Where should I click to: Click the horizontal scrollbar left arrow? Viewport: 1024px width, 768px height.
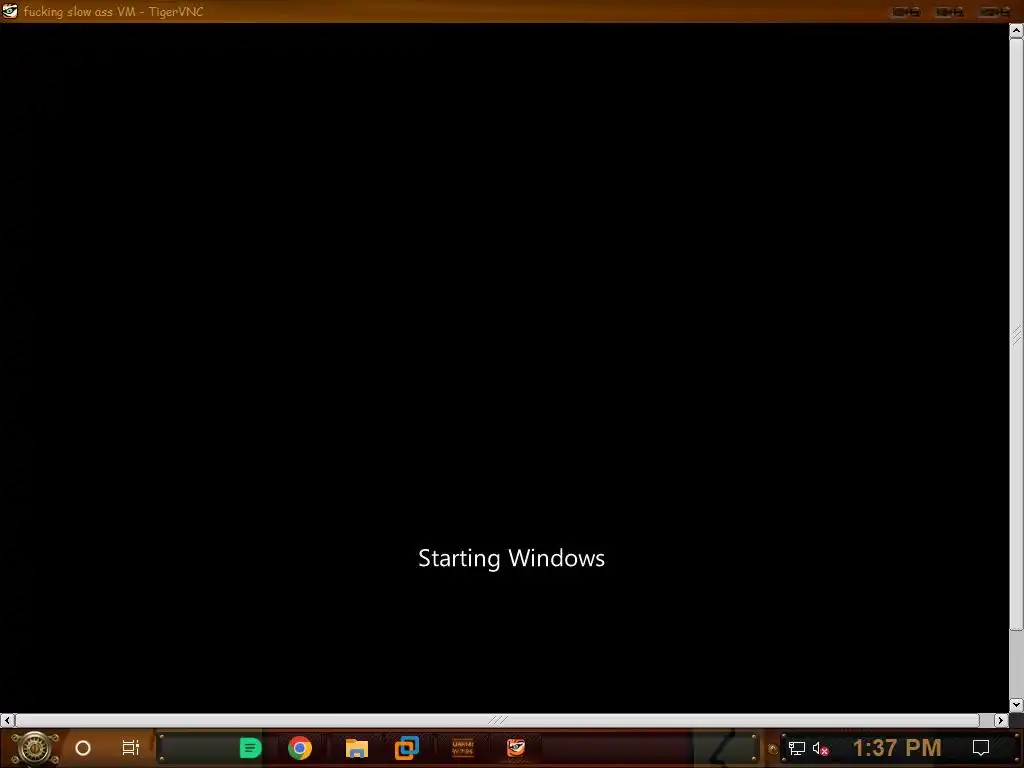click(7, 720)
